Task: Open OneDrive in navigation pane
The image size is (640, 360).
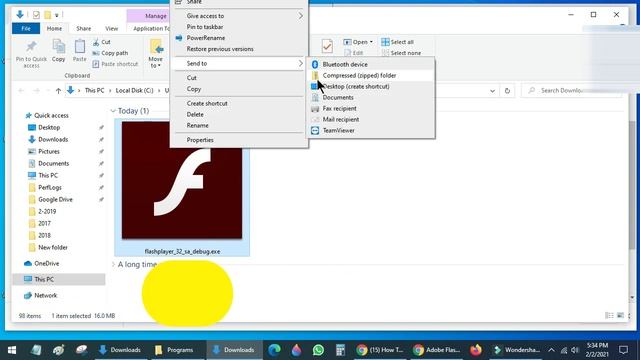Action: 46,264
